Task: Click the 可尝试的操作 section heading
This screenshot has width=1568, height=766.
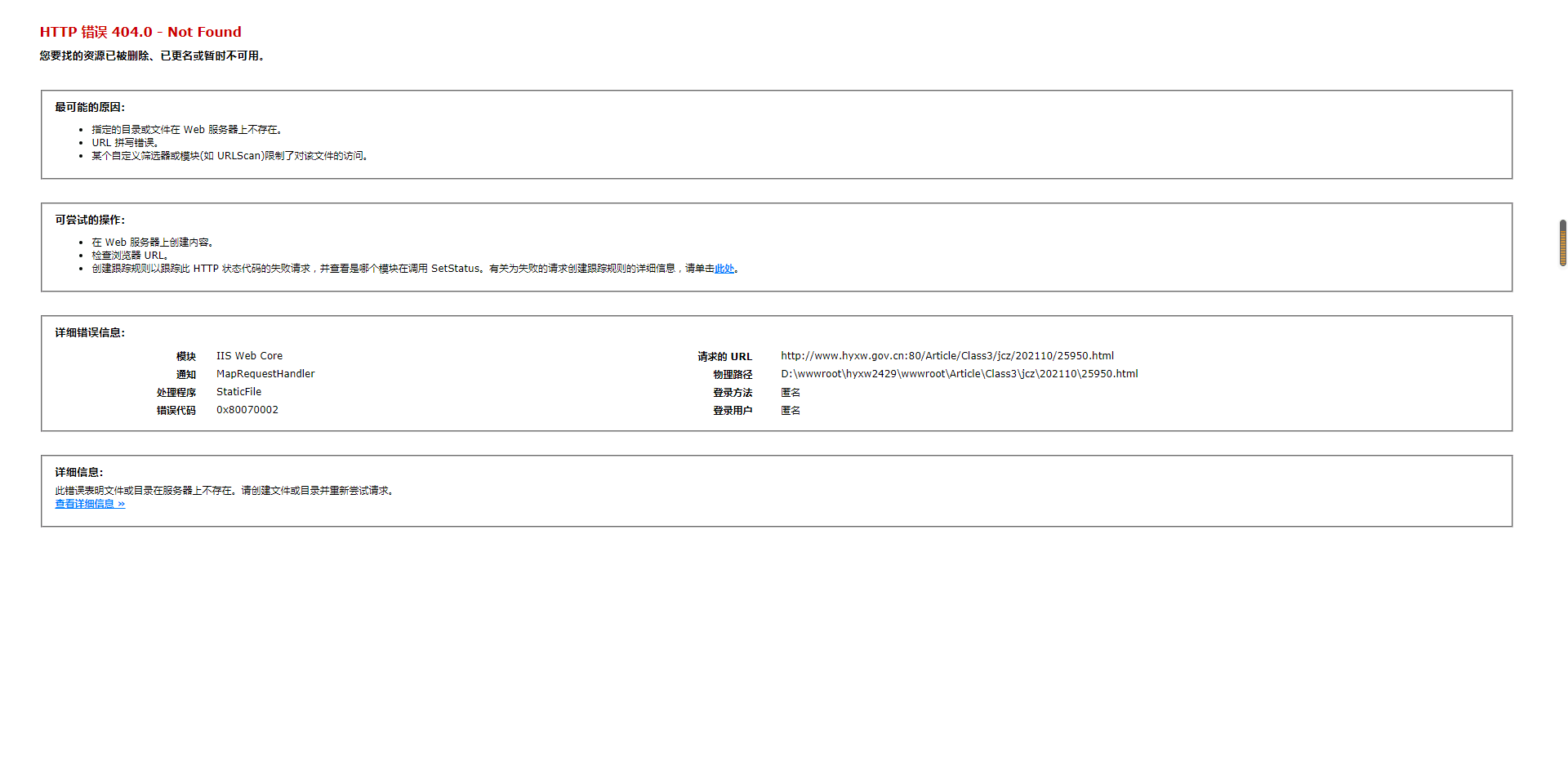Action: click(90, 220)
